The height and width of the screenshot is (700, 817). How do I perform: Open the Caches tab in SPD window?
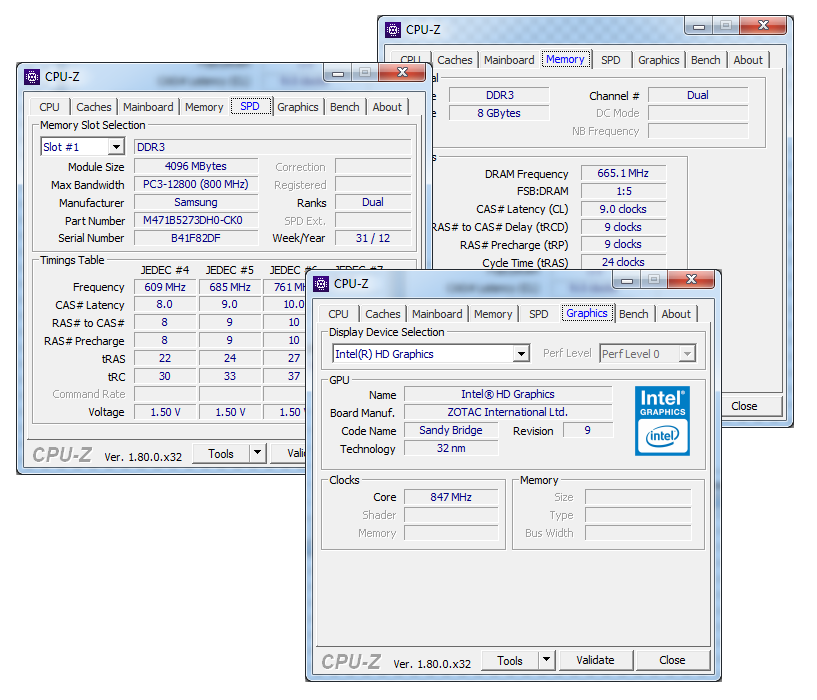pyautogui.click(x=94, y=107)
